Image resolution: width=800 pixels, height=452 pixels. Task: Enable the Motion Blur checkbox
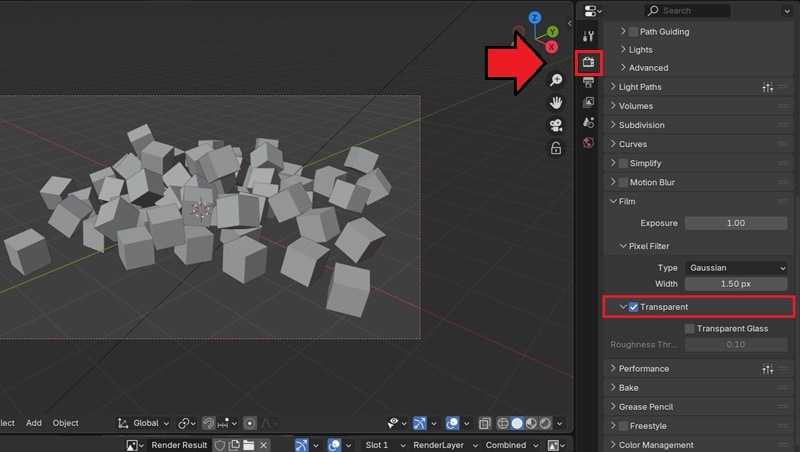(623, 182)
